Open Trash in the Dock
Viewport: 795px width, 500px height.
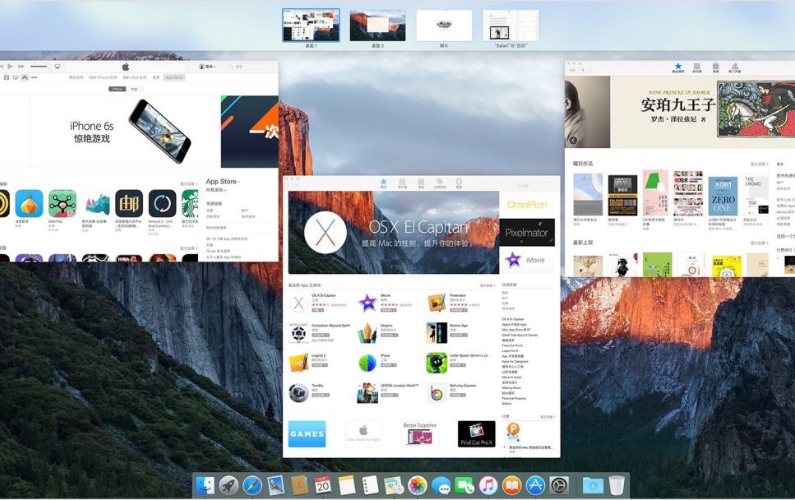(617, 485)
